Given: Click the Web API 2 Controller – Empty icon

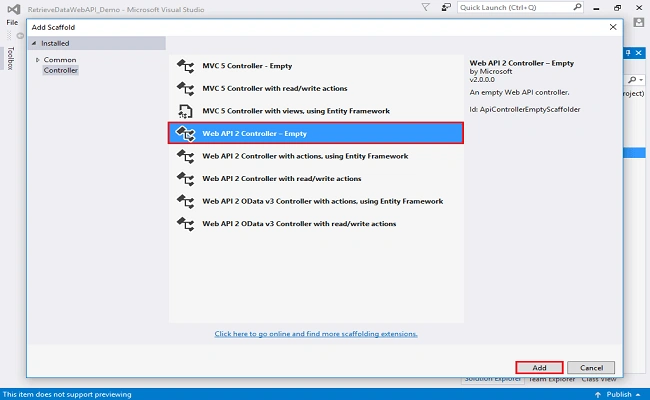Looking at the screenshot, I should click(x=185, y=133).
